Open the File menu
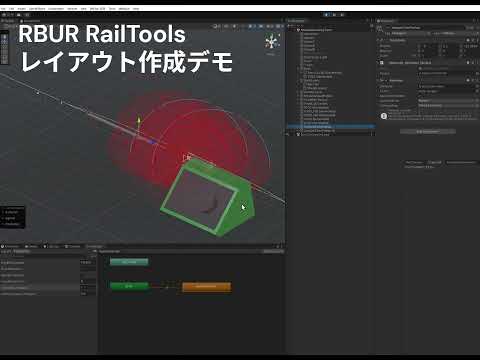Screen dimensions: 480x360 pyautogui.click(x=3, y=8)
